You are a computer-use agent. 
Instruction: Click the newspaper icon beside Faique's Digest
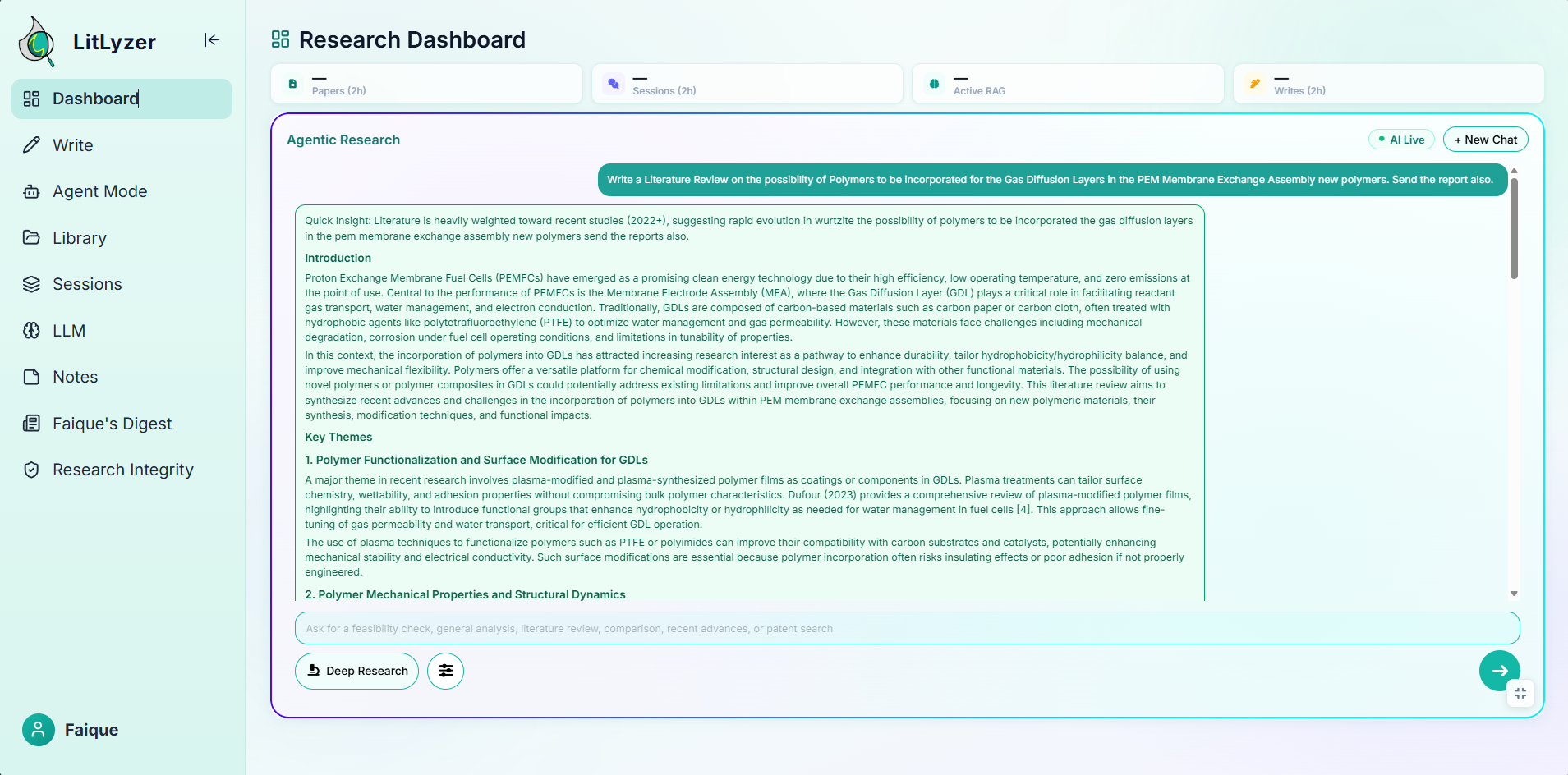point(31,424)
